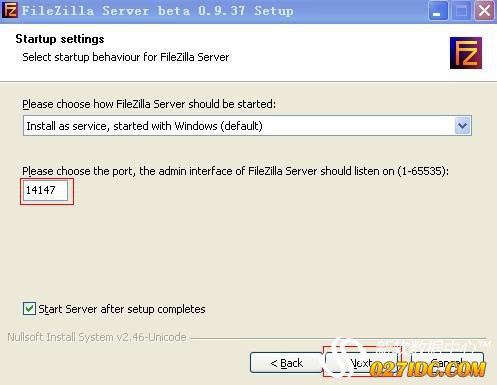
Task: Open the startup type dropdown arrow
Action: coord(462,126)
